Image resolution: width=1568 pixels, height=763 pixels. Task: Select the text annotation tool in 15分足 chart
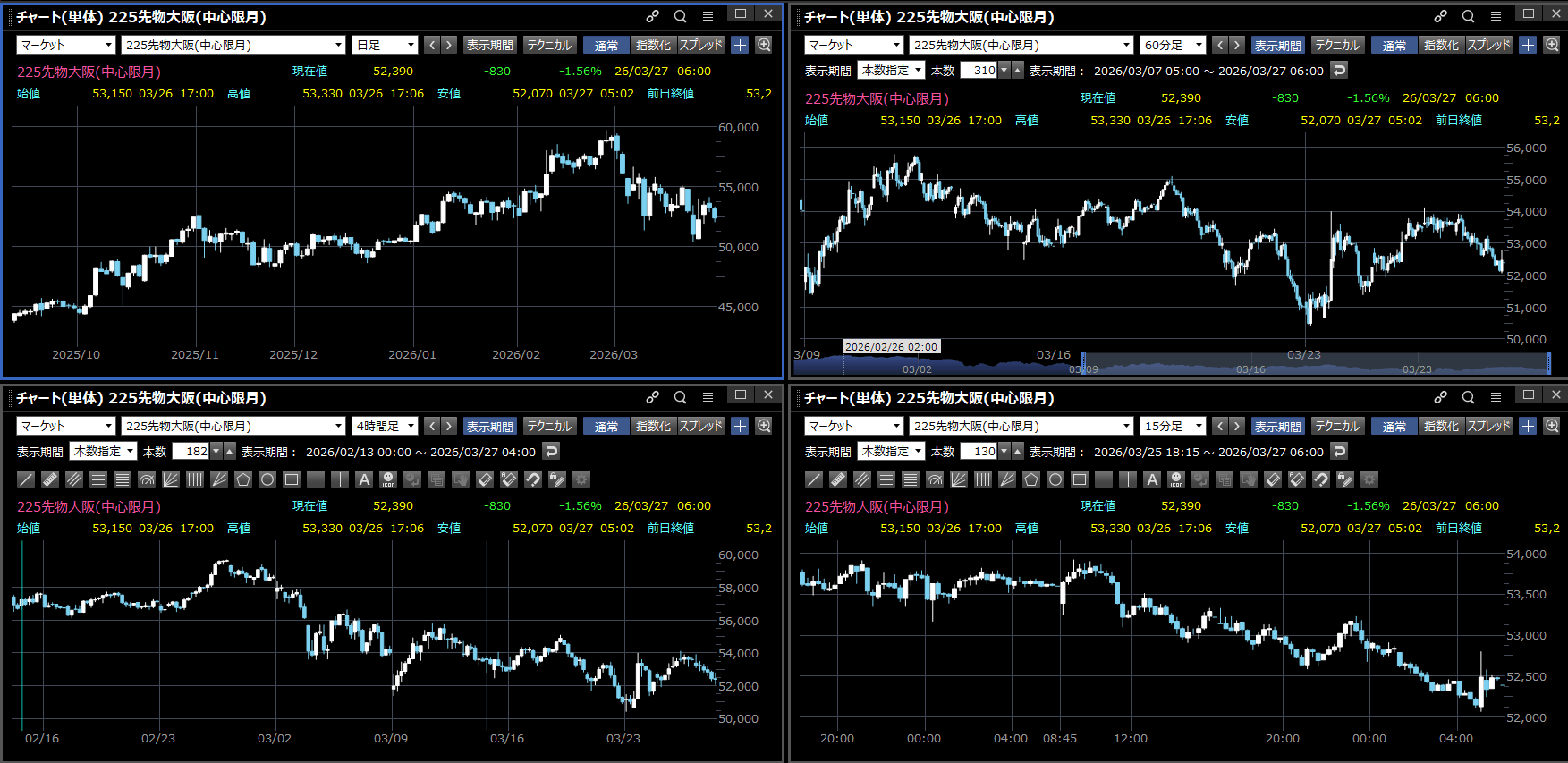(x=1152, y=479)
